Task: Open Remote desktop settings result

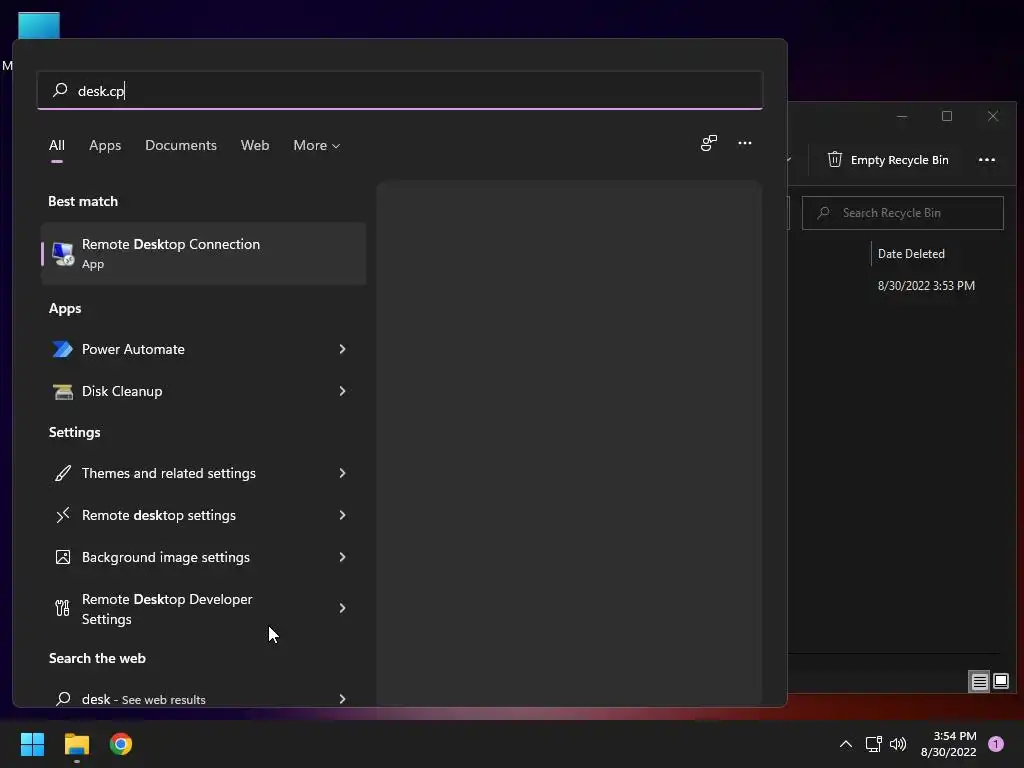Action: tap(203, 515)
